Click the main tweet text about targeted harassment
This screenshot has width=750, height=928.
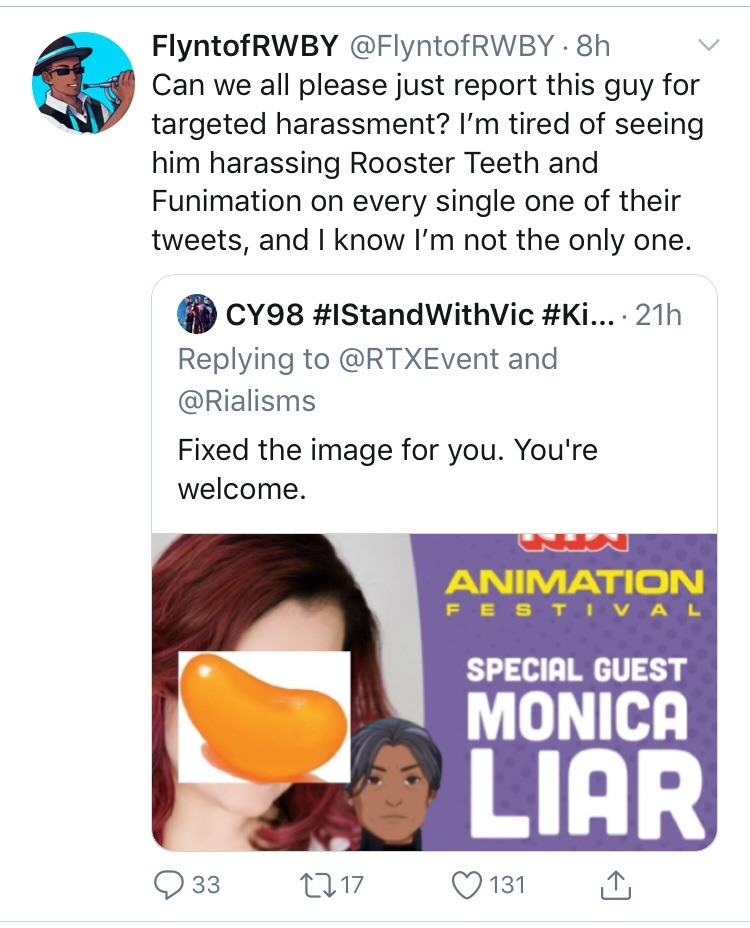(x=425, y=162)
